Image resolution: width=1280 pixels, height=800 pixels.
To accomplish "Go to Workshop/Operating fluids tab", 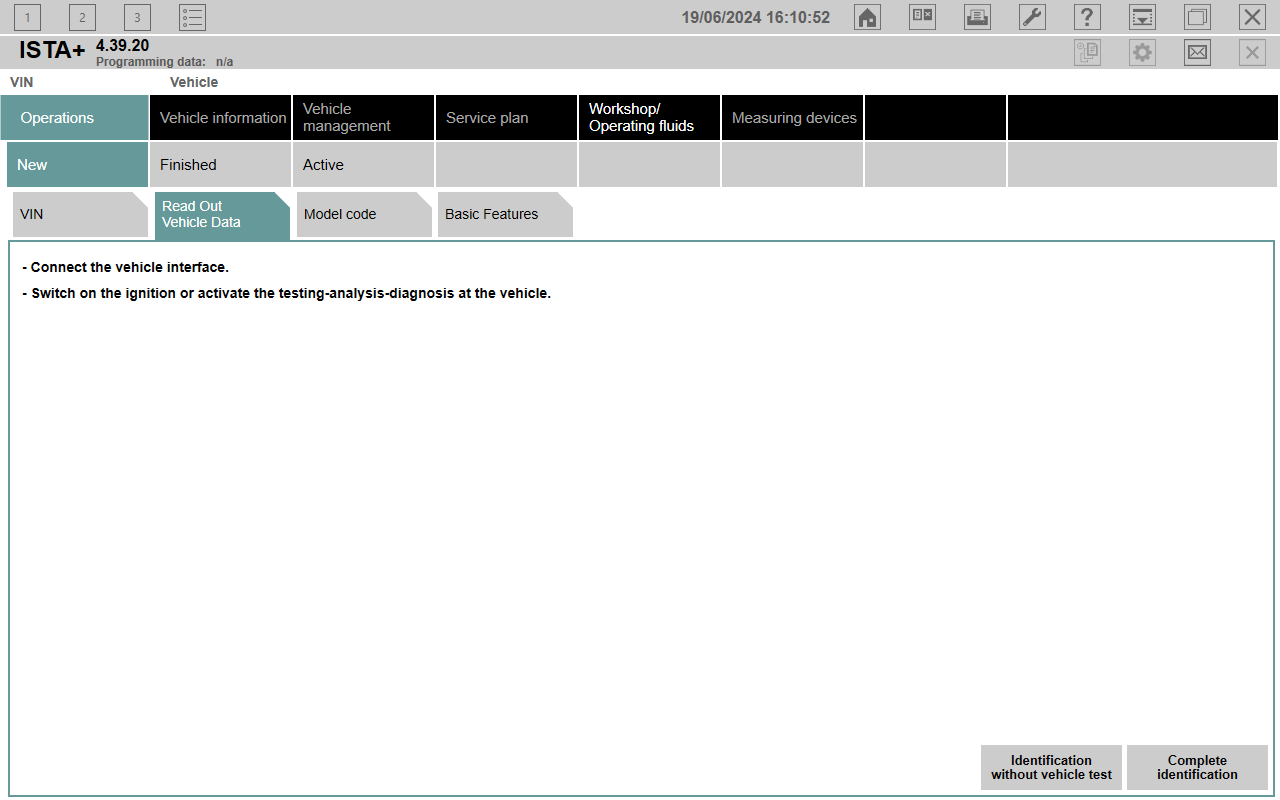I will [650, 118].
